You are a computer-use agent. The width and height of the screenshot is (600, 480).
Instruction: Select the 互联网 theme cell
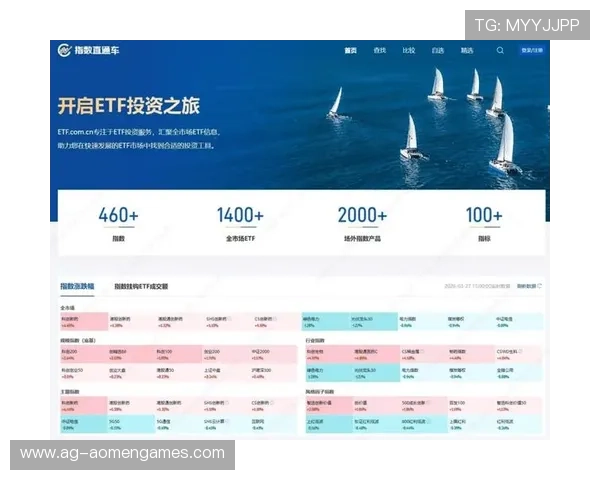pyautogui.click(x=273, y=424)
